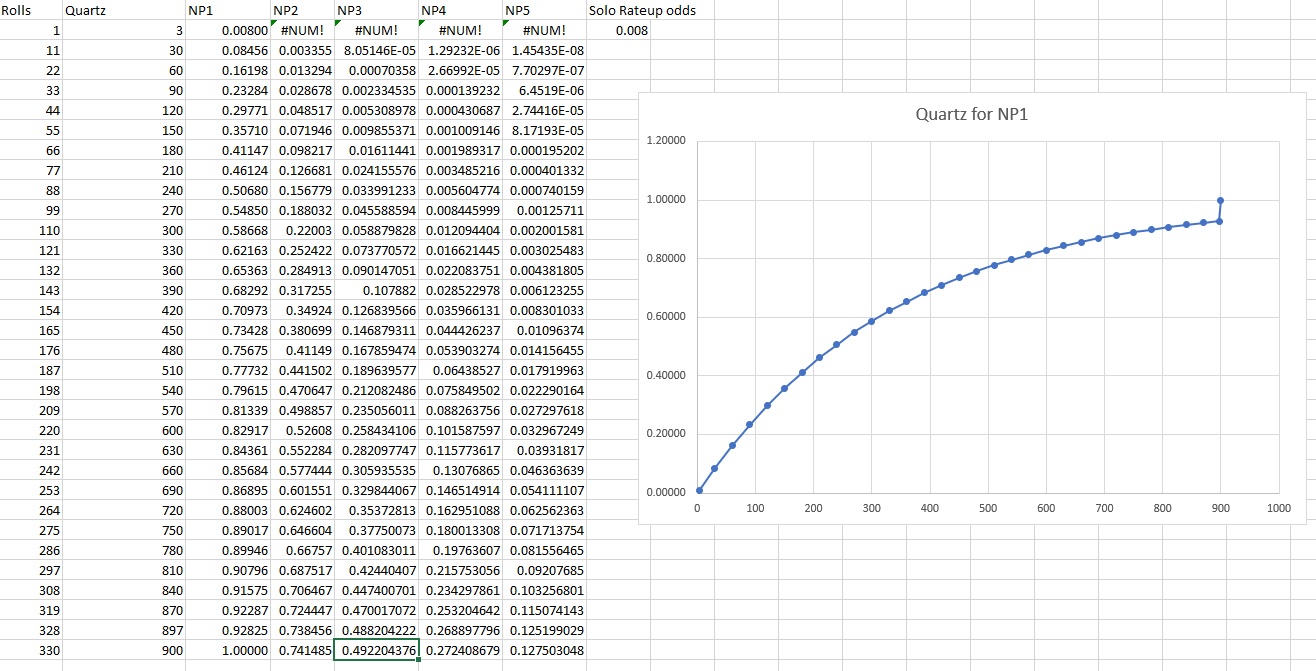Click the chart vertical axis label 1.20000
This screenshot has width=1316, height=671.
[665, 142]
